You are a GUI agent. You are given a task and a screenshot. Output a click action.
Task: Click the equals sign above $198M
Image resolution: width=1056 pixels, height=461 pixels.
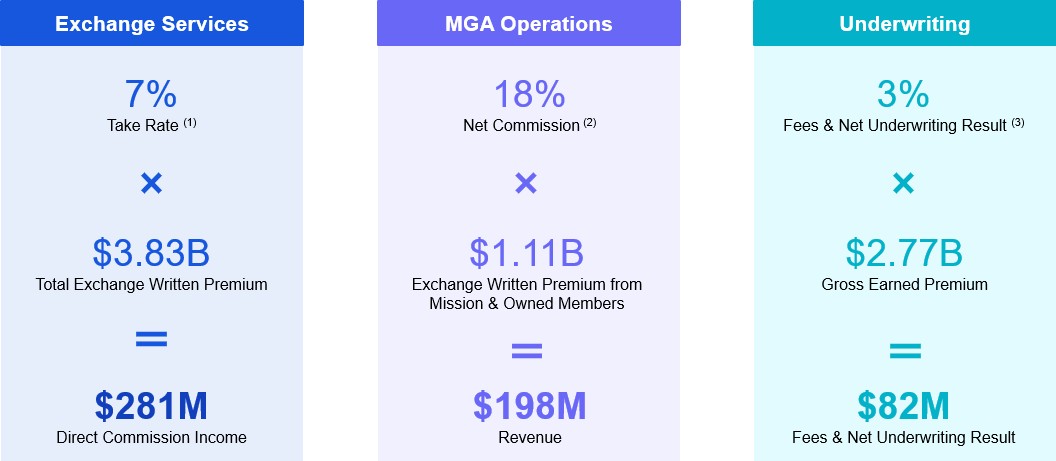[x=527, y=350]
